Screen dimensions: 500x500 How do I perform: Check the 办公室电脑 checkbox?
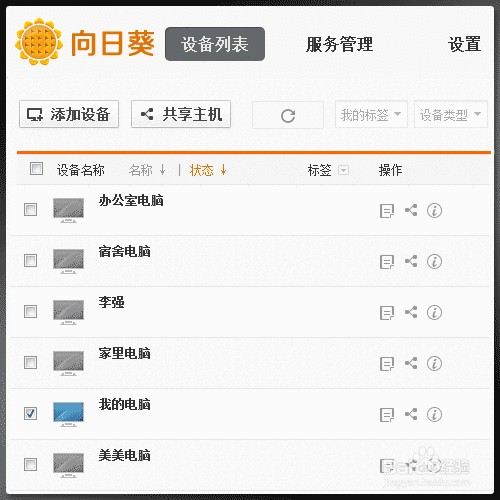[30, 210]
